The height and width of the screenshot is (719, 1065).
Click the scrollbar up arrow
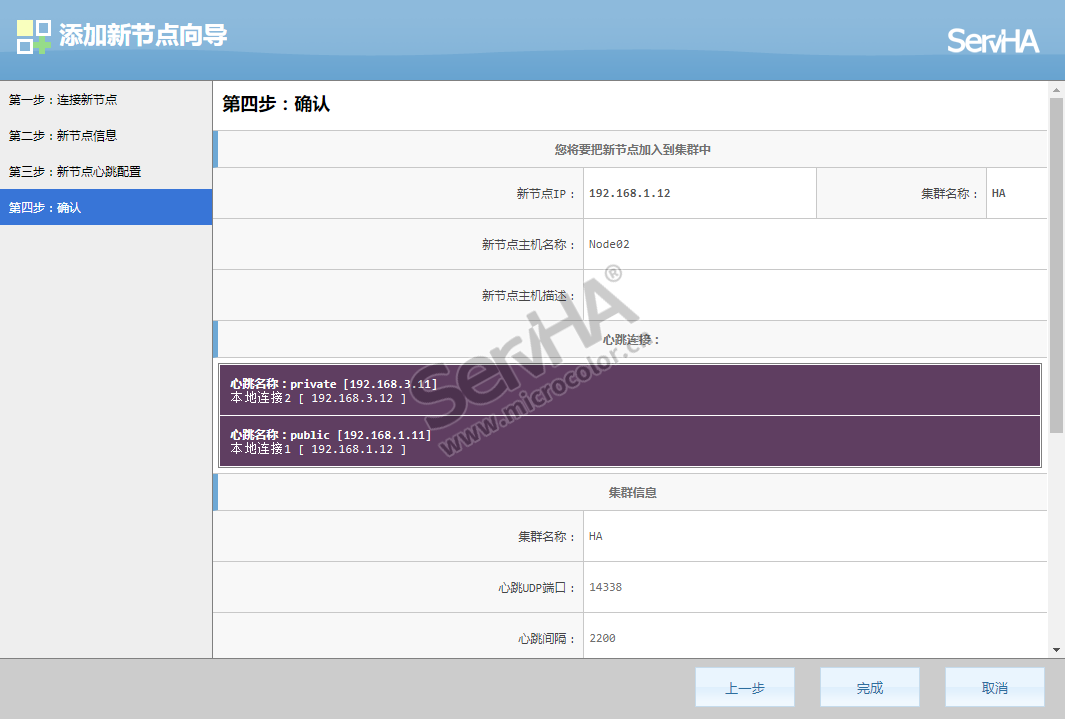point(1056,90)
